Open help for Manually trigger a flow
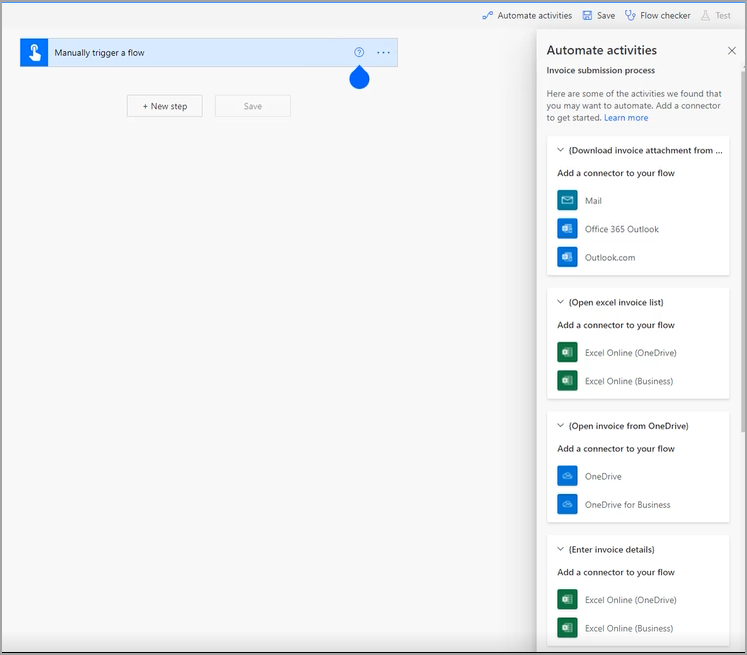Screen dimensions: 747x655 pyautogui.click(x=359, y=52)
